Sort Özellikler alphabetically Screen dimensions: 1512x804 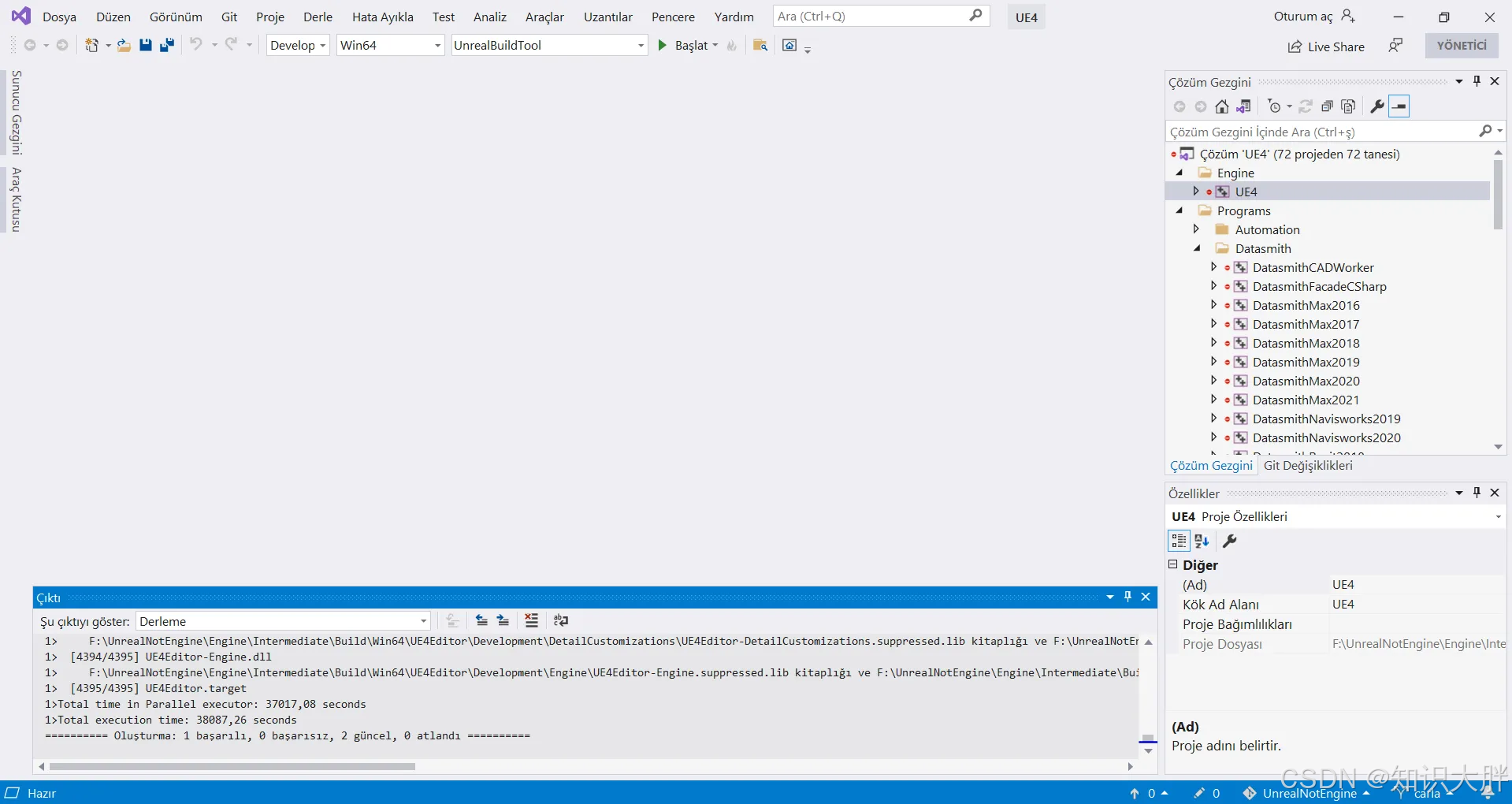tap(1202, 541)
